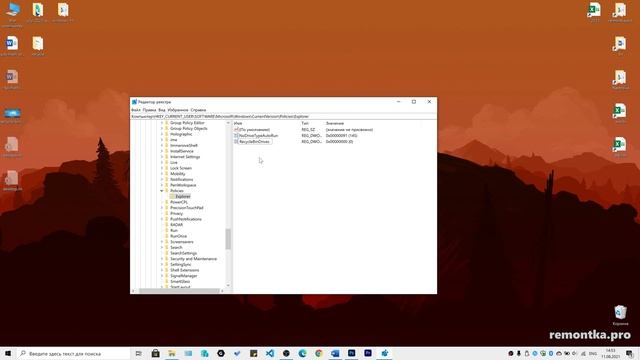Select the InstallService key
The height and width of the screenshot is (360, 640).
tap(182, 151)
